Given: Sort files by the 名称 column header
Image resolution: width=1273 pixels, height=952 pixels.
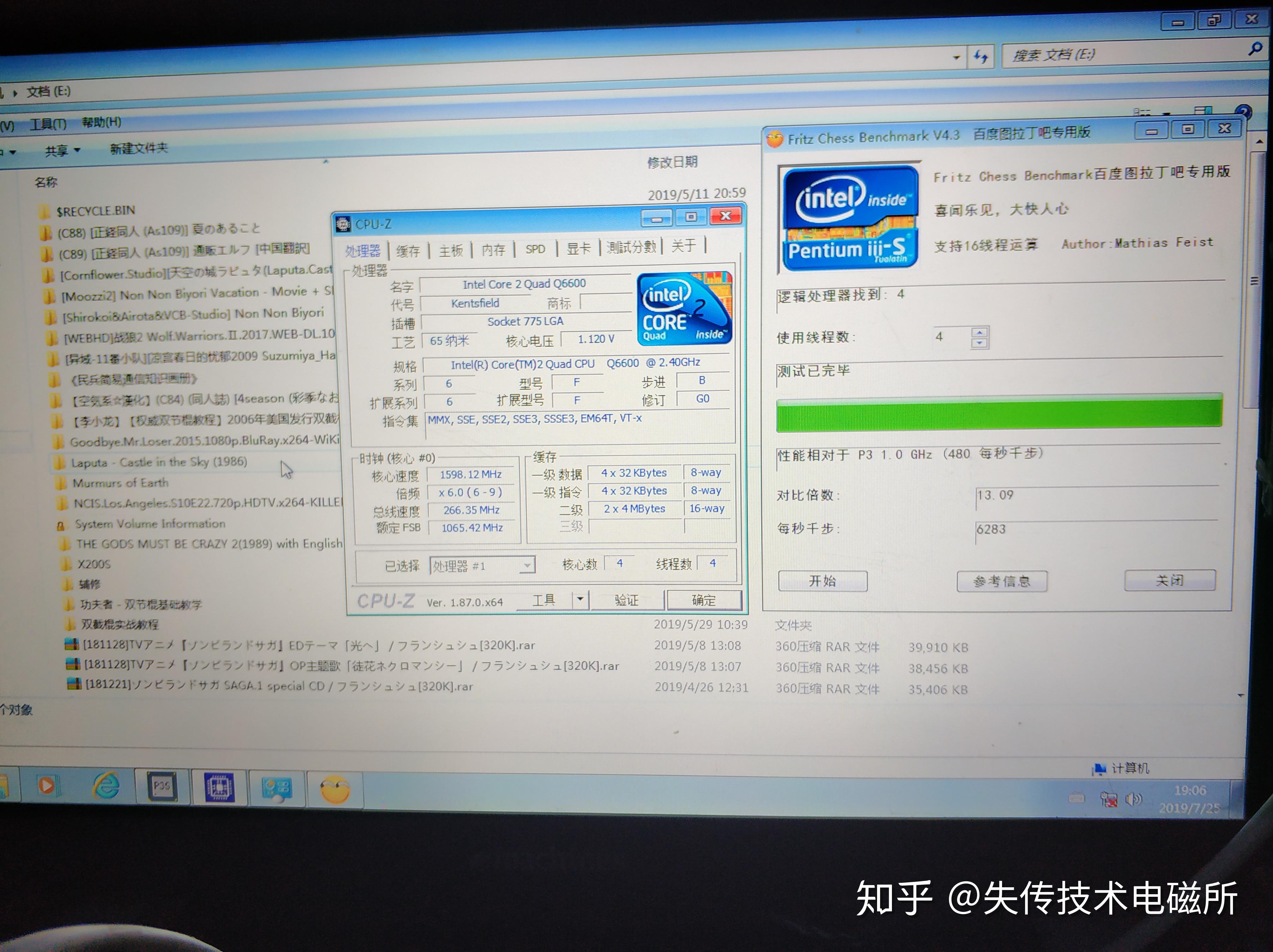Looking at the screenshot, I should (46, 182).
